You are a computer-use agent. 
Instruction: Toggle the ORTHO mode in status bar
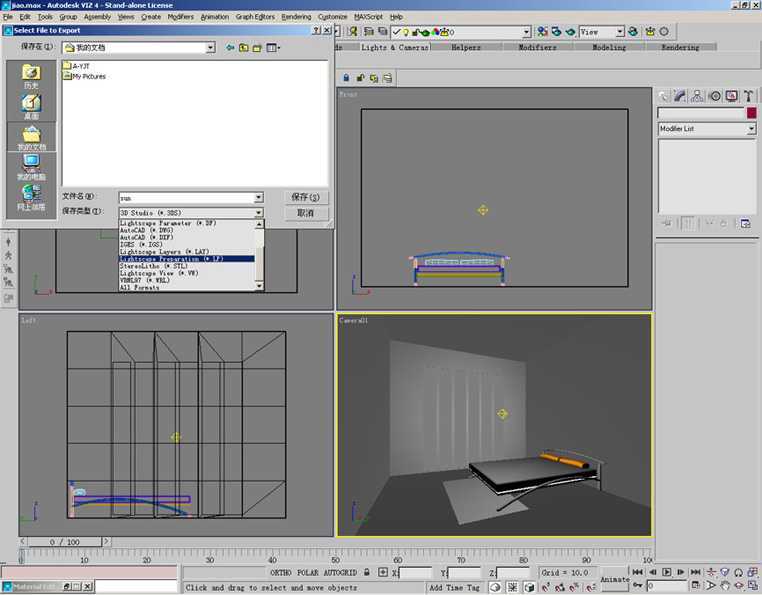[281, 573]
